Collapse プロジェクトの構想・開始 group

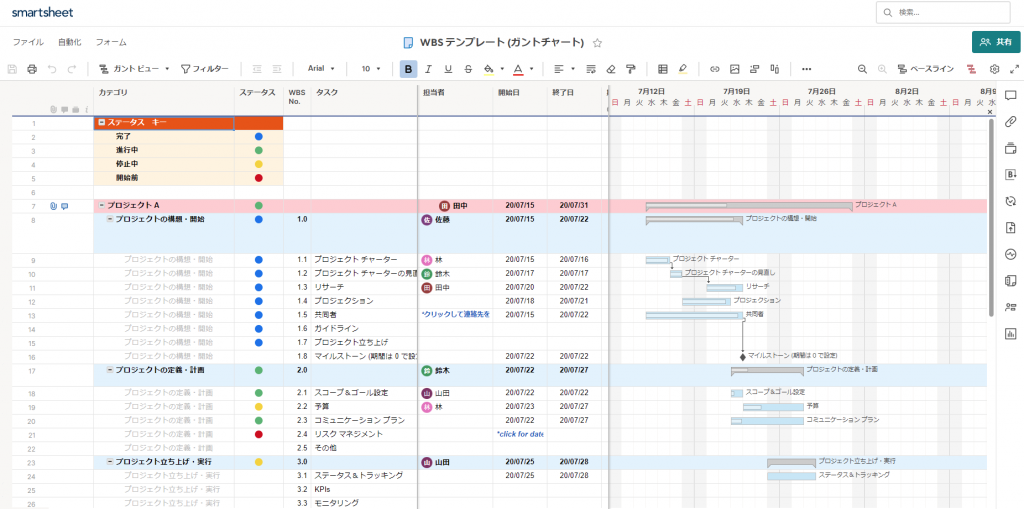110,219
